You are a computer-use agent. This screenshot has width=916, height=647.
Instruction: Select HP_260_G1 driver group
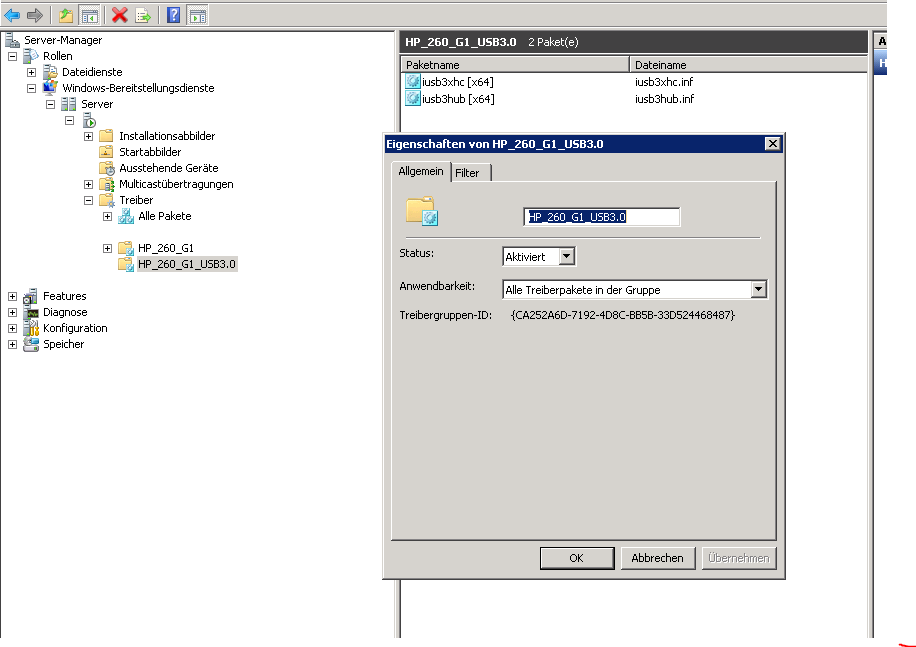coord(165,248)
